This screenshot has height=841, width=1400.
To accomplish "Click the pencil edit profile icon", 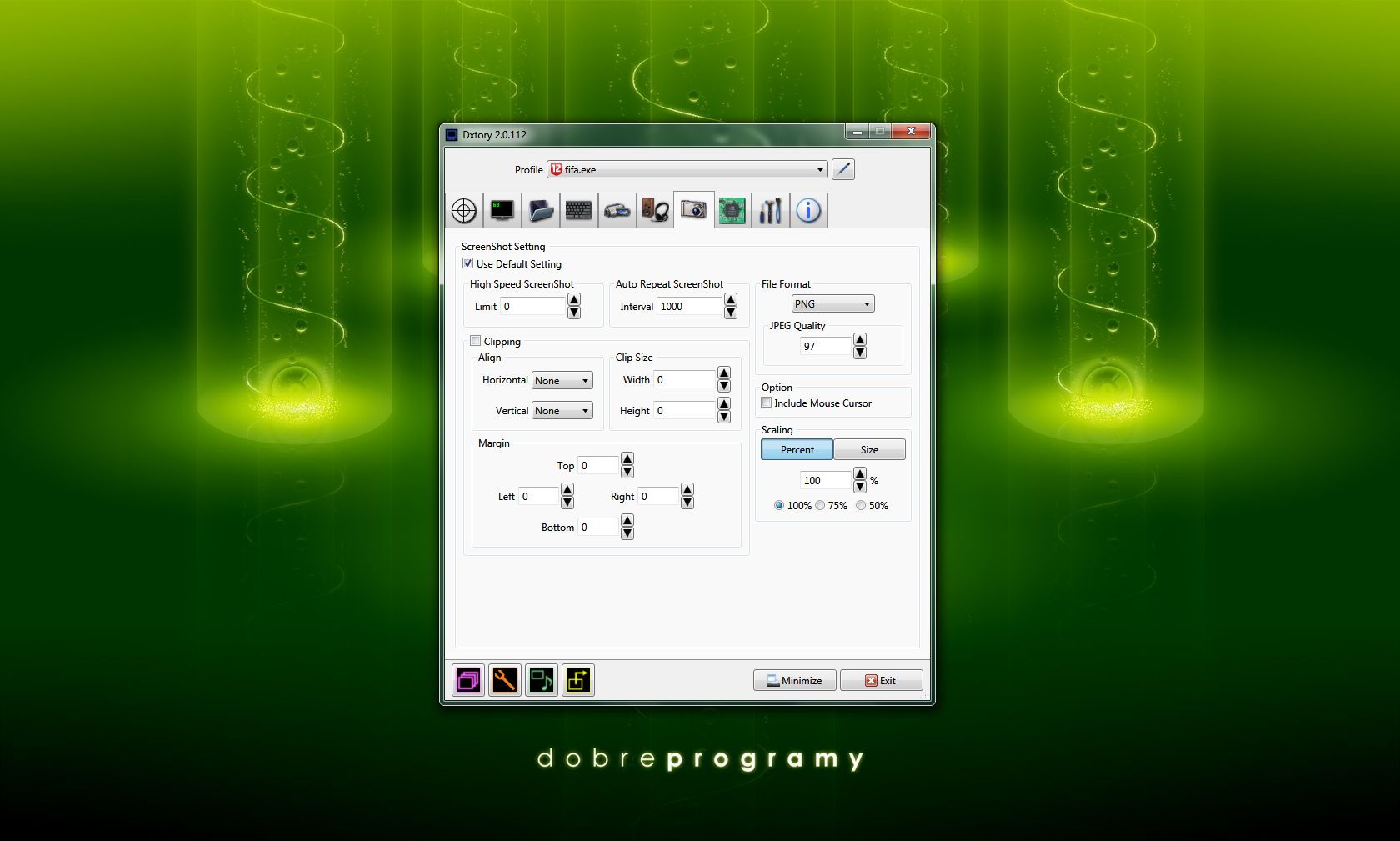I will (843, 169).
